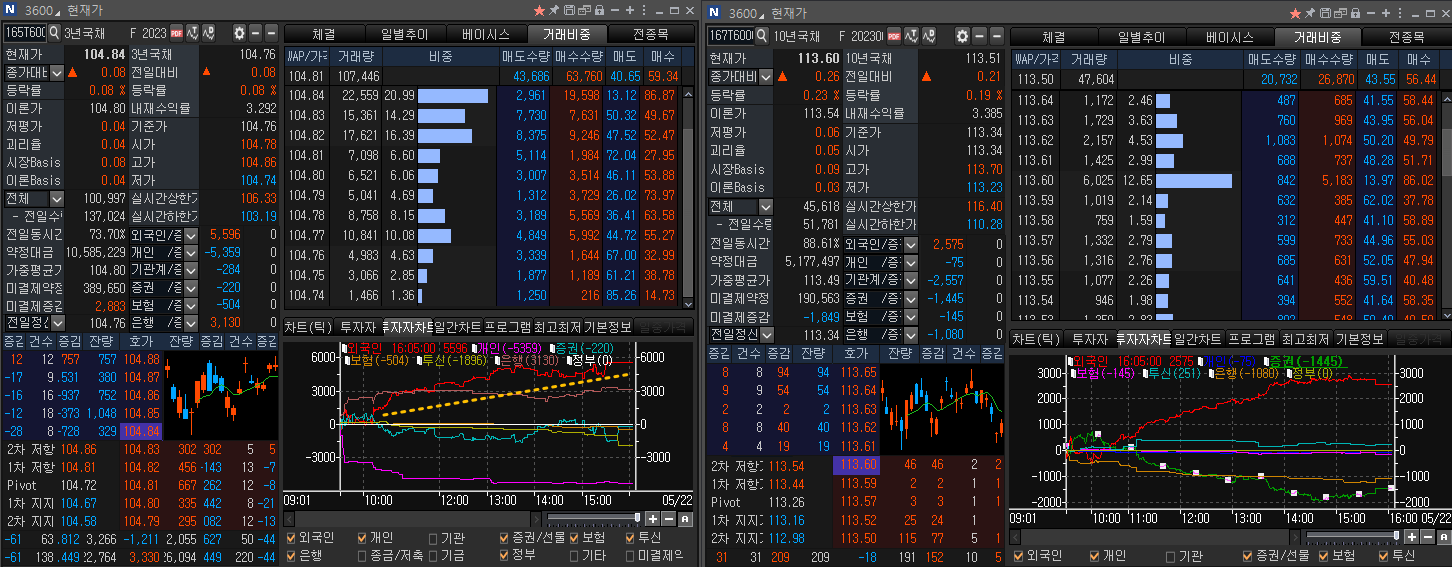
Task: Click the lock icon in left window title bar
Action: coord(598,11)
